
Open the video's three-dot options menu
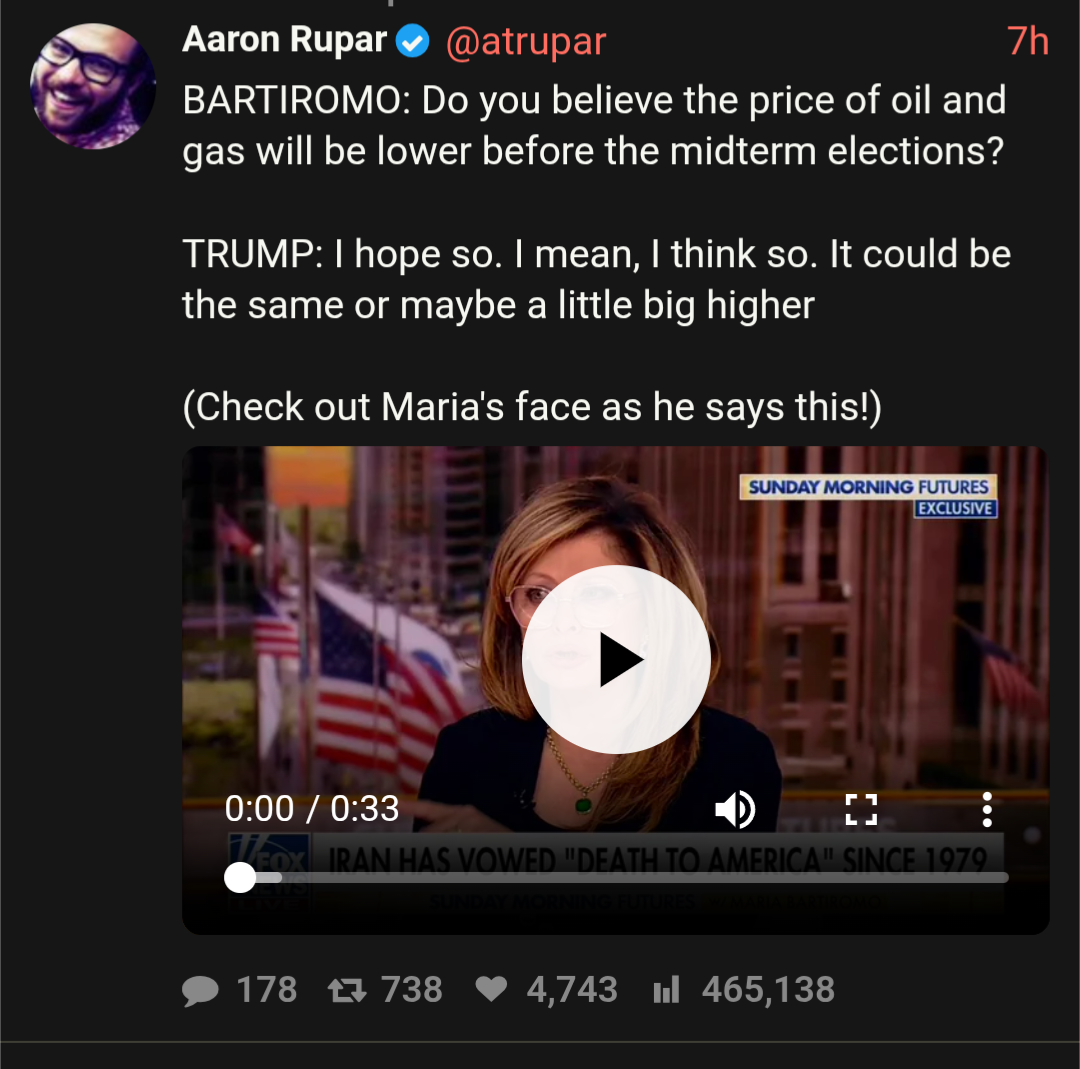click(987, 809)
